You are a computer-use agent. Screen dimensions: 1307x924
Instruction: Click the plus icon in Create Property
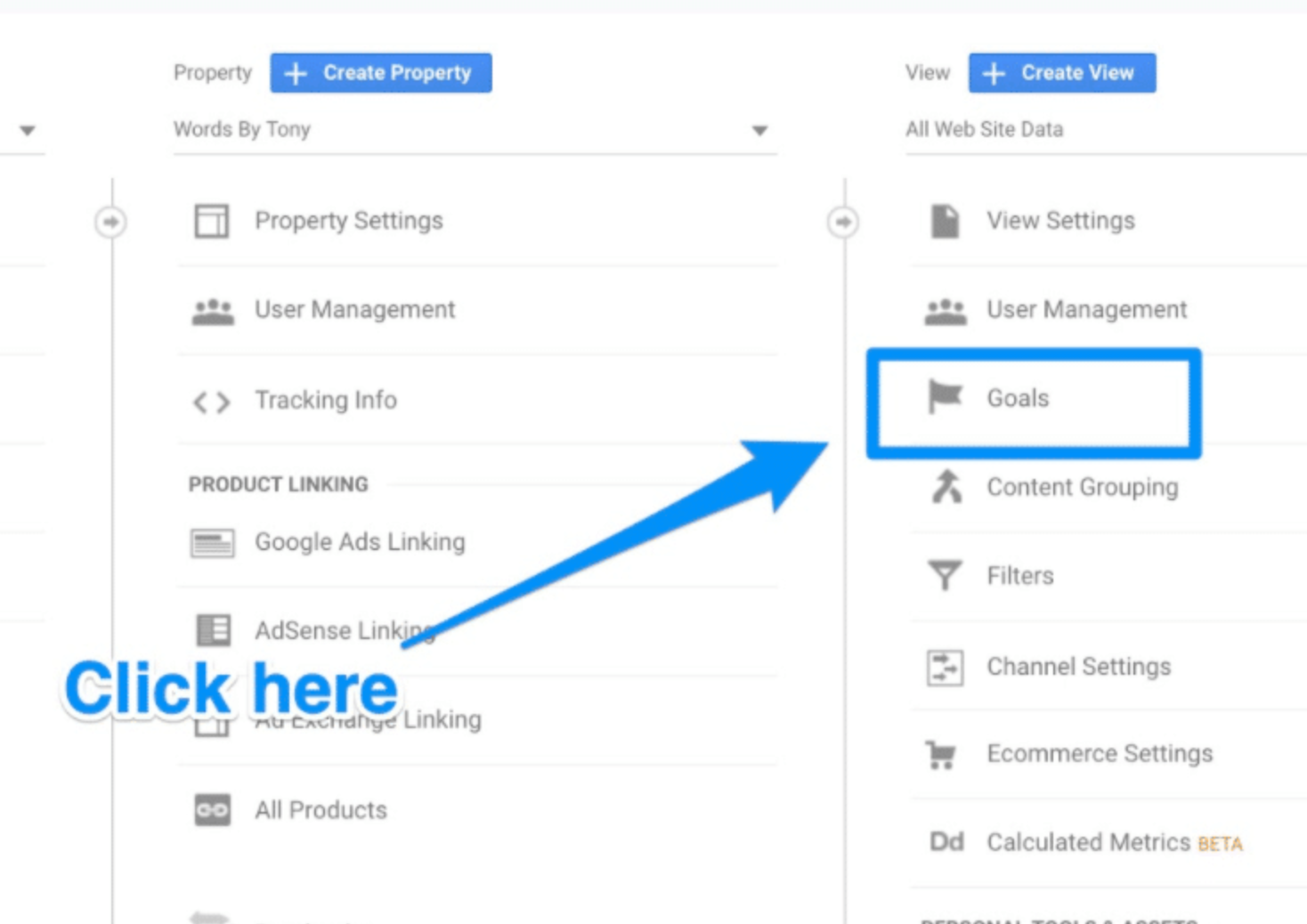click(x=296, y=74)
